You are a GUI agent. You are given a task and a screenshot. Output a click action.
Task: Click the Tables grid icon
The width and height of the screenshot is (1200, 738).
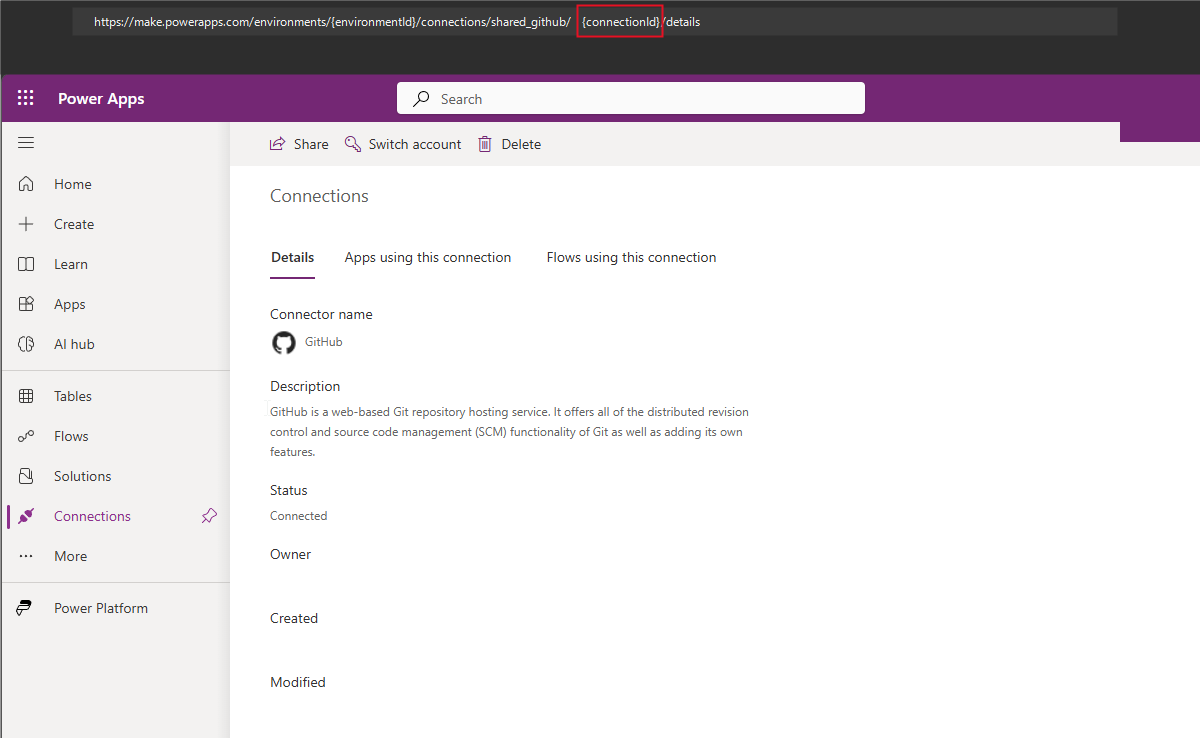point(26,396)
